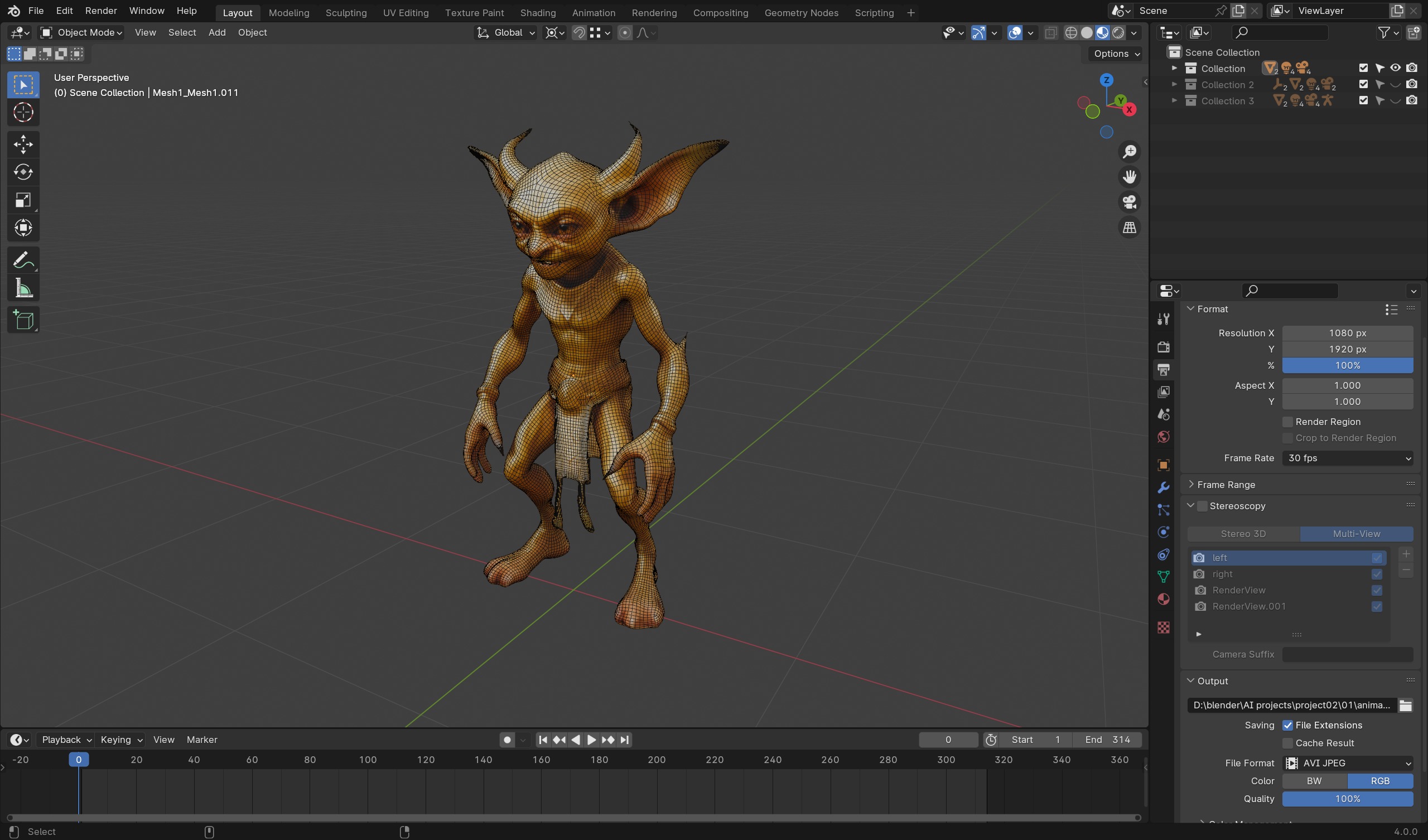
Task: Select Multi-View mode button
Action: pyautogui.click(x=1356, y=534)
